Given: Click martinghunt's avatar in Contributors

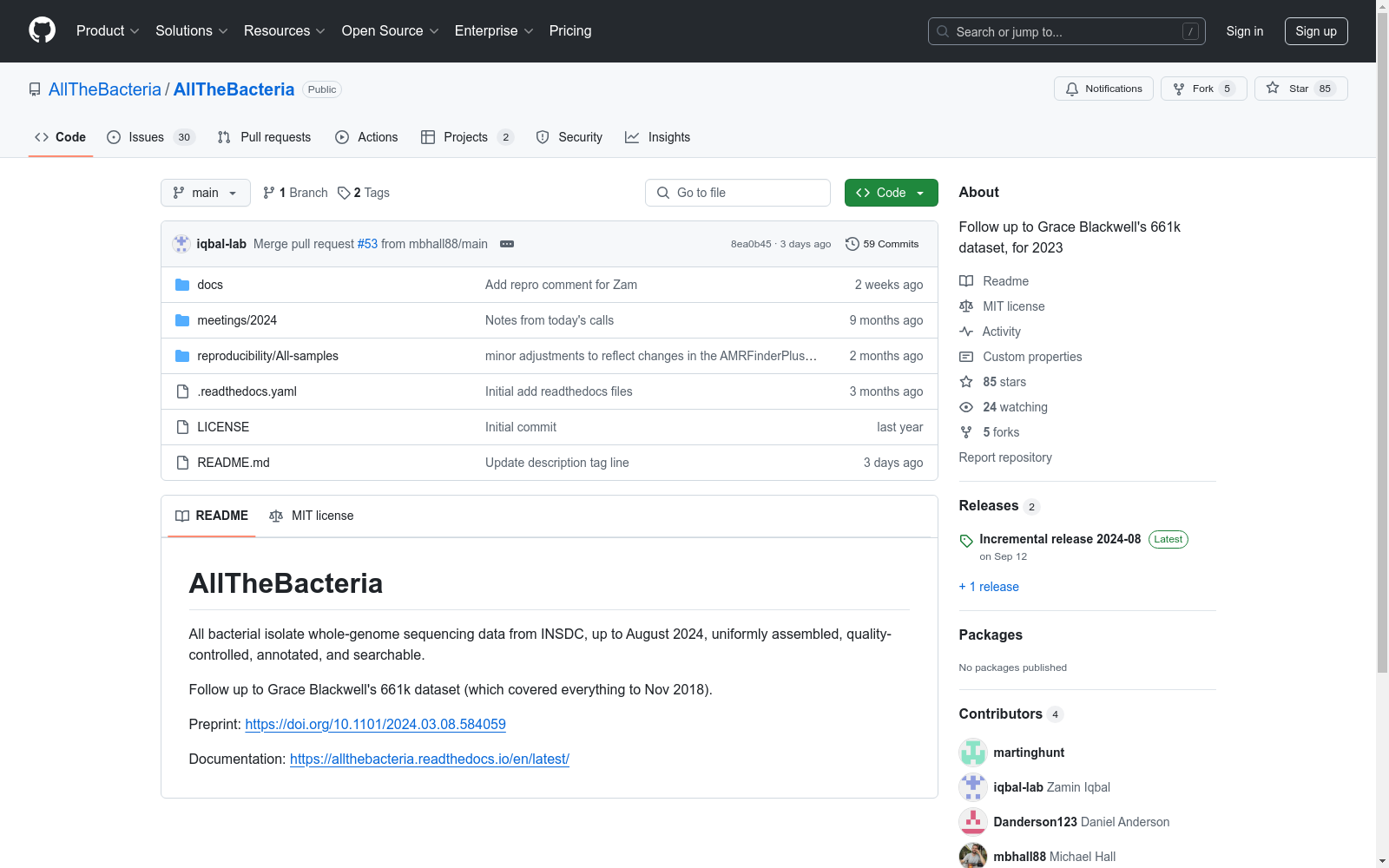Looking at the screenshot, I should pos(973,753).
